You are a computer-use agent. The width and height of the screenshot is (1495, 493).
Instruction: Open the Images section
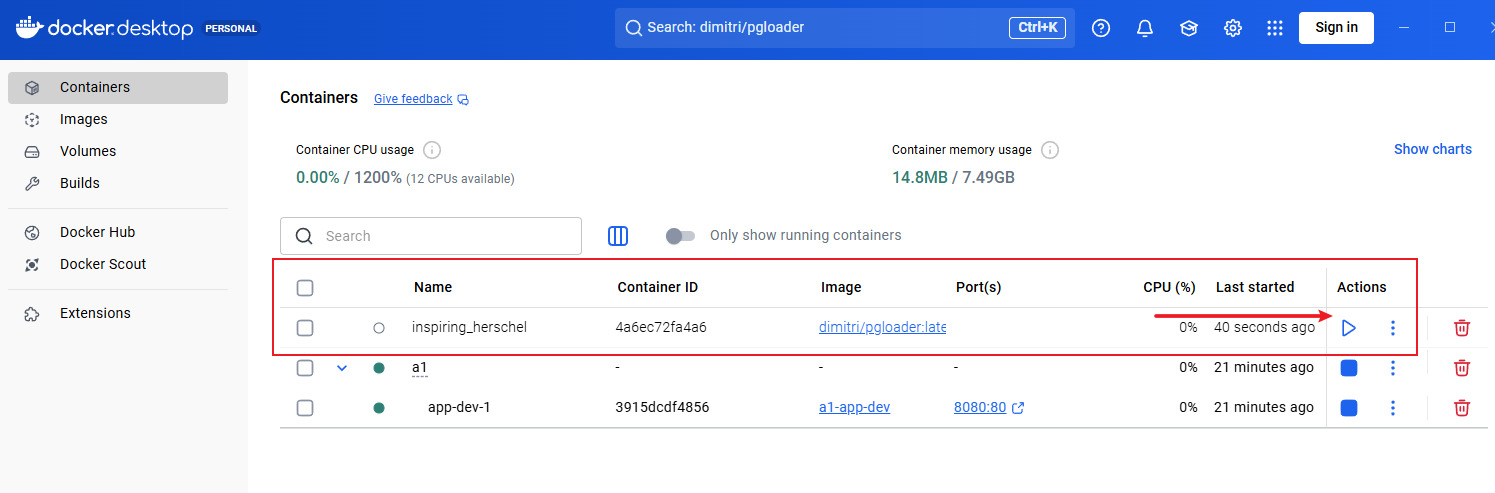click(x=118, y=119)
